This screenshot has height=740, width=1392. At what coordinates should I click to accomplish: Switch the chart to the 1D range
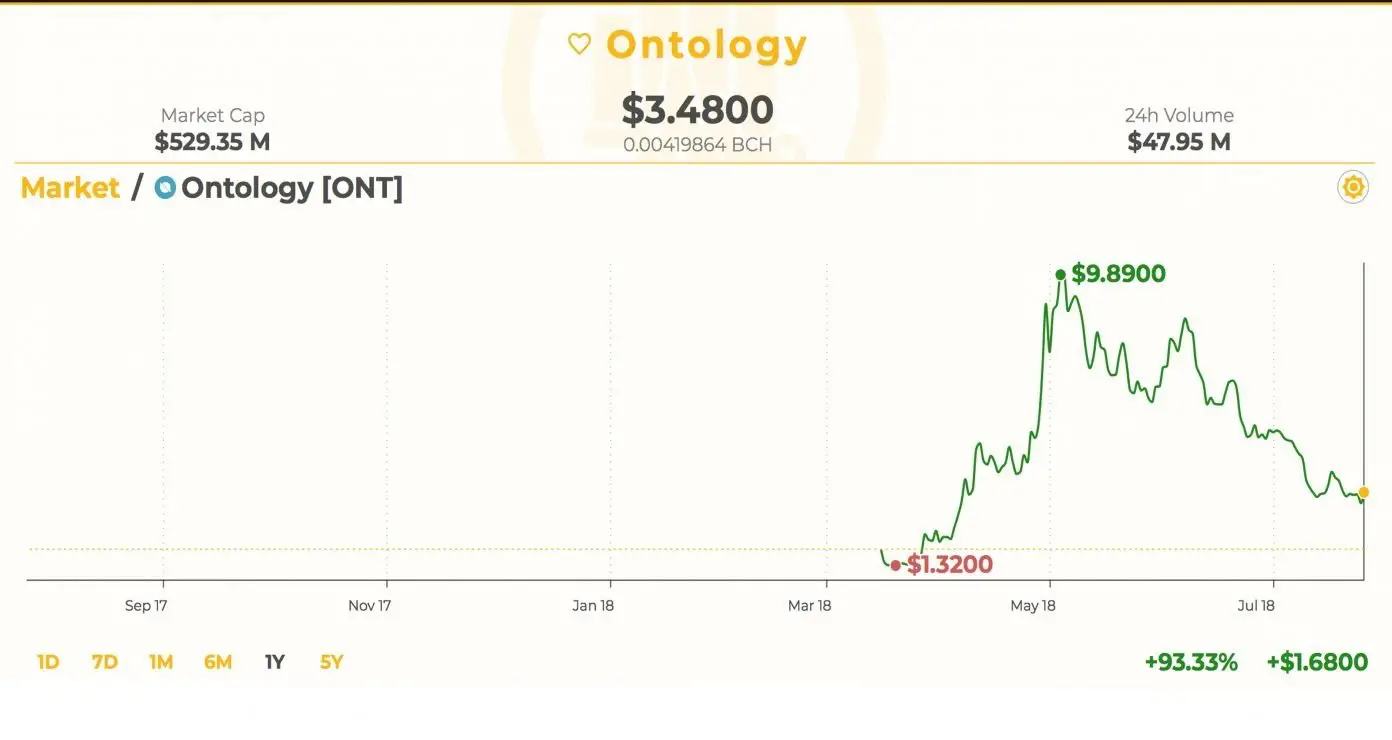[x=48, y=662]
